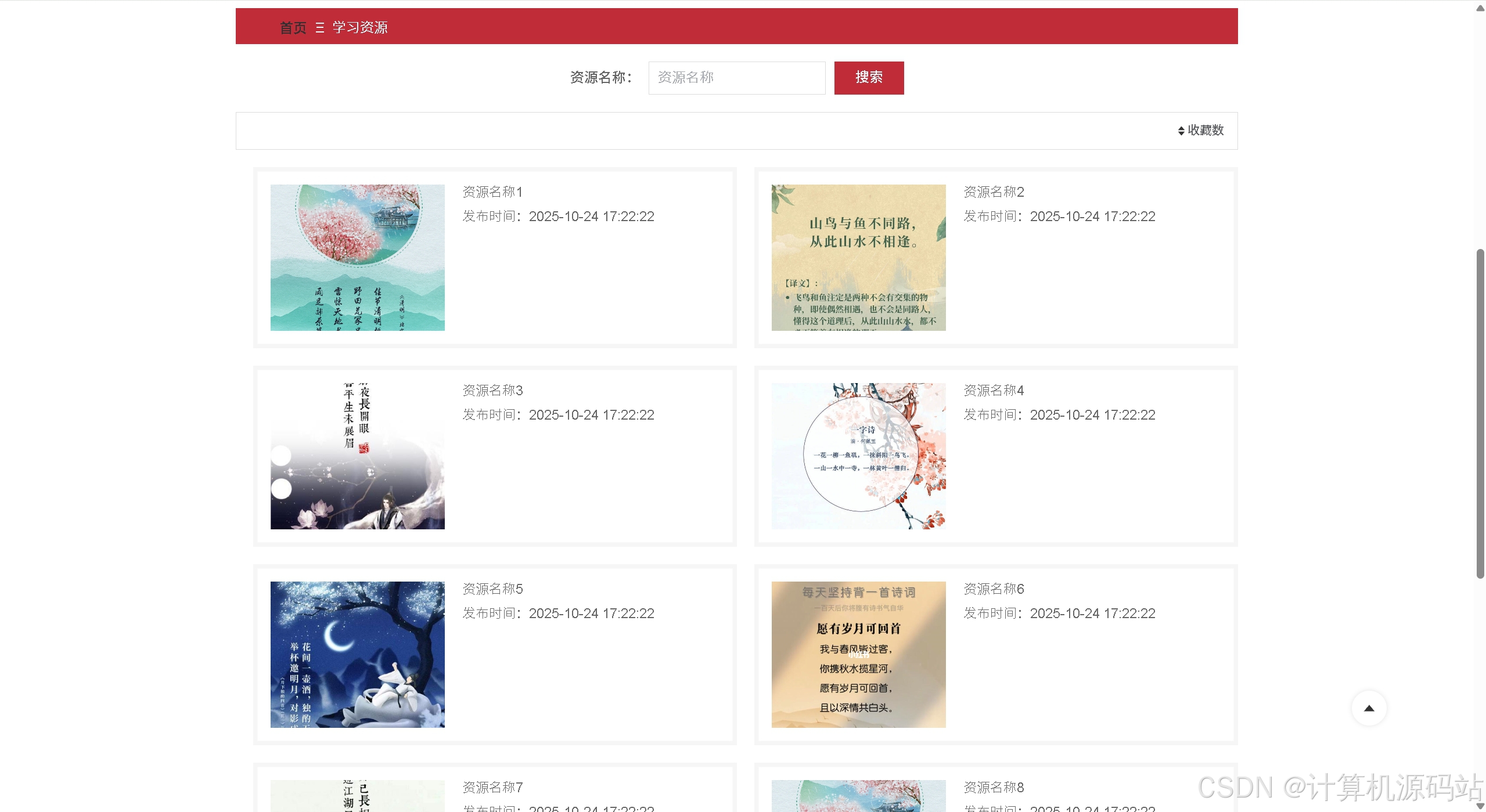
Task: Open thumbnail image of 资源名称2
Action: click(x=858, y=257)
